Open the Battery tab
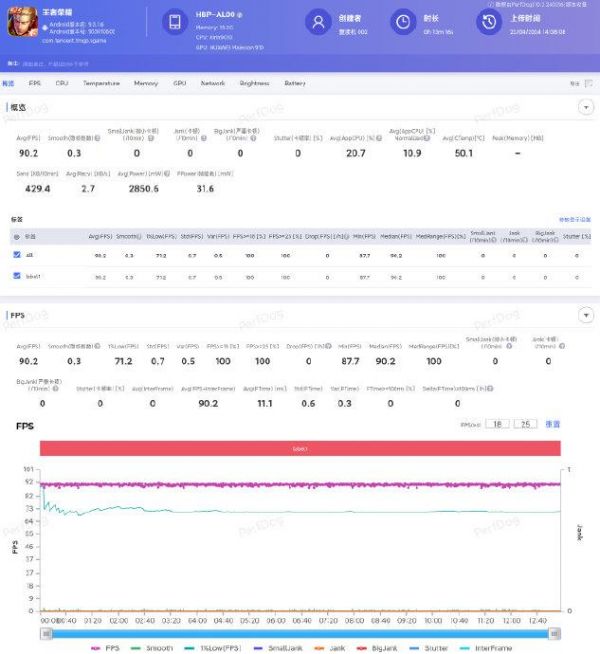This screenshot has height=654, width=600. point(295,84)
